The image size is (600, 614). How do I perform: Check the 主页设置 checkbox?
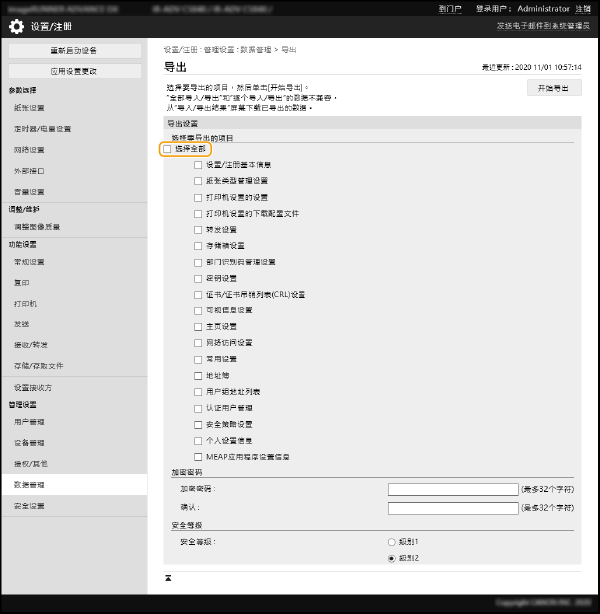click(198, 326)
